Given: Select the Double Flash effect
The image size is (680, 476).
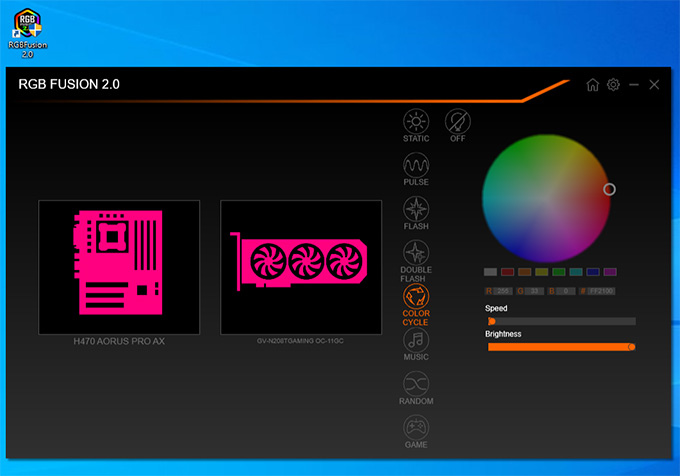Looking at the screenshot, I should coord(416,261).
